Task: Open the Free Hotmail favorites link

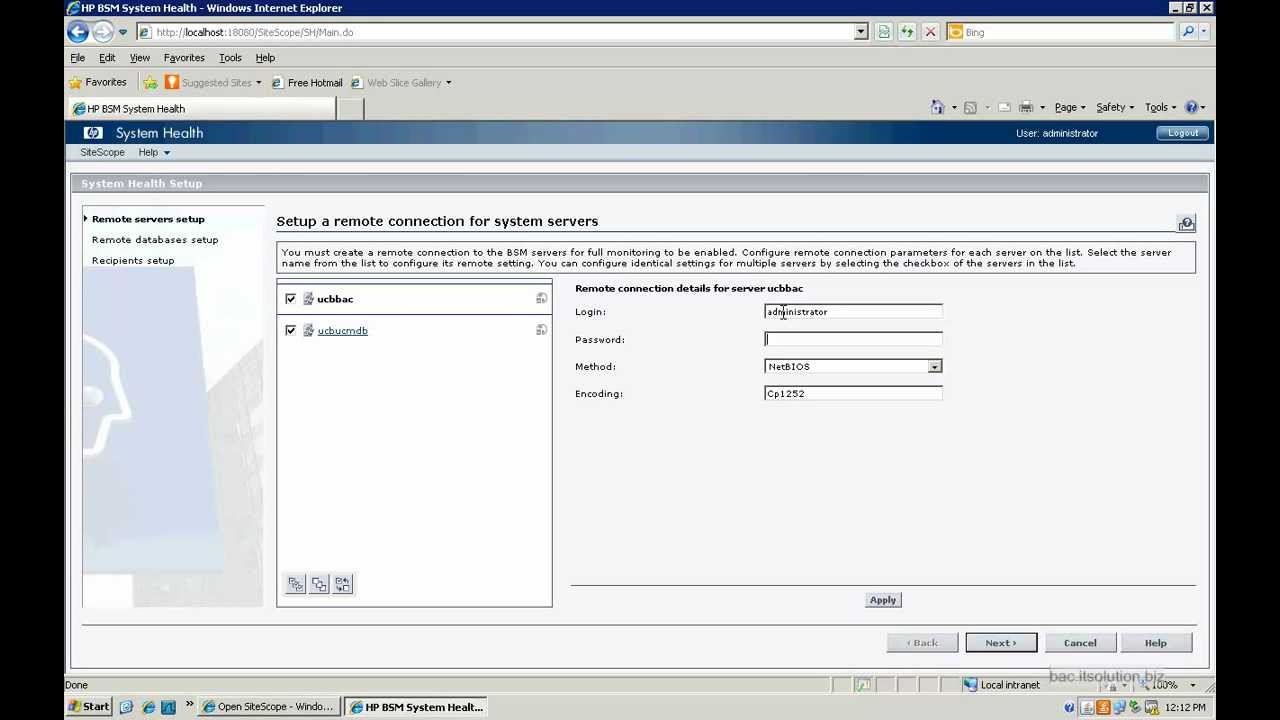Action: coord(307,83)
